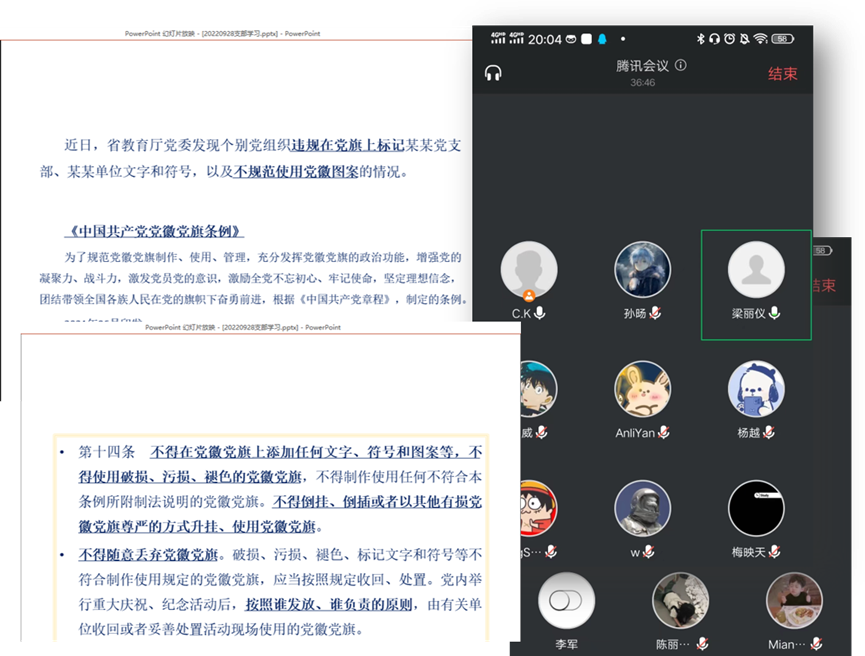Select the highlighted 梁丽仪 participant tile

coord(756,284)
